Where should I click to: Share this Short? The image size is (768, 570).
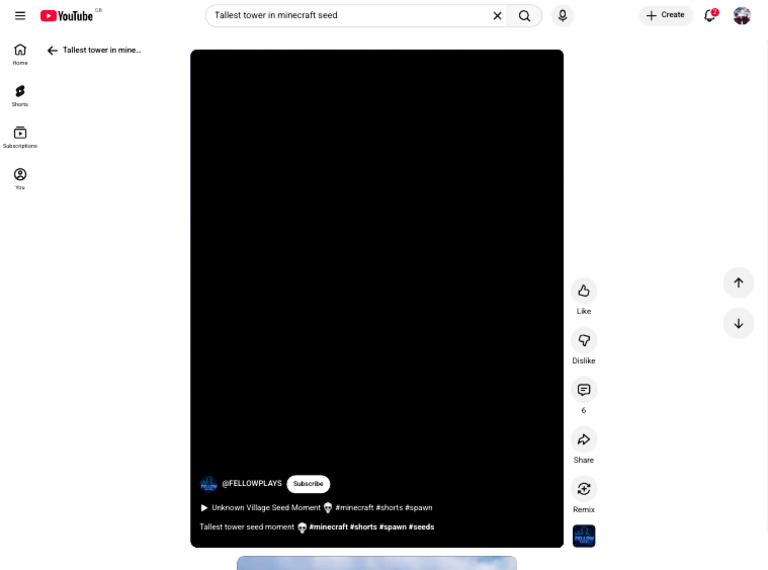(583, 439)
